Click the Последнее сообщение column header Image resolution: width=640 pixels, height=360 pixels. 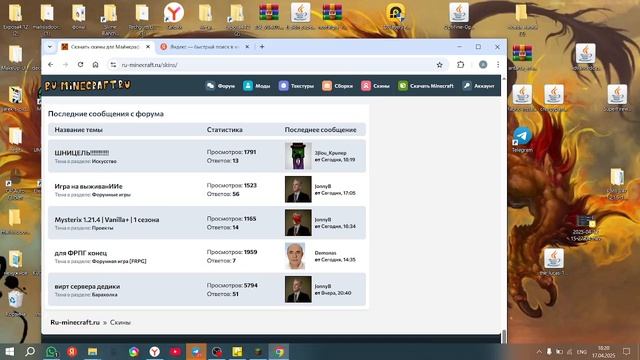point(320,130)
